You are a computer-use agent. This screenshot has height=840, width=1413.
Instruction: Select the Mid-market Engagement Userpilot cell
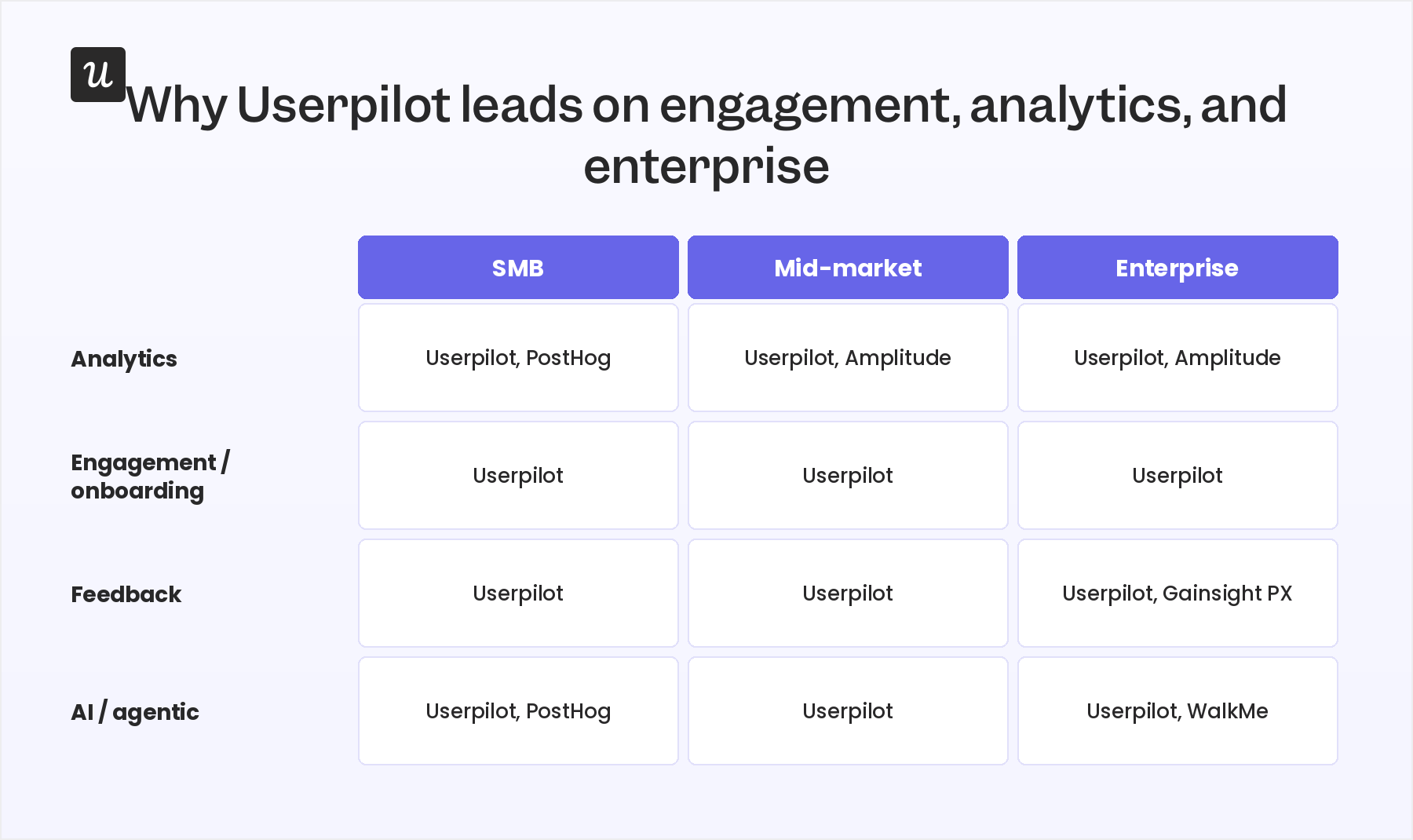848,476
